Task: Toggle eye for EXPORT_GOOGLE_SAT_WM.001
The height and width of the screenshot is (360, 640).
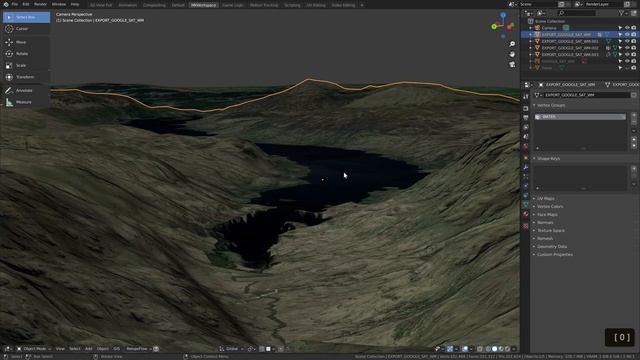Action: [627, 41]
